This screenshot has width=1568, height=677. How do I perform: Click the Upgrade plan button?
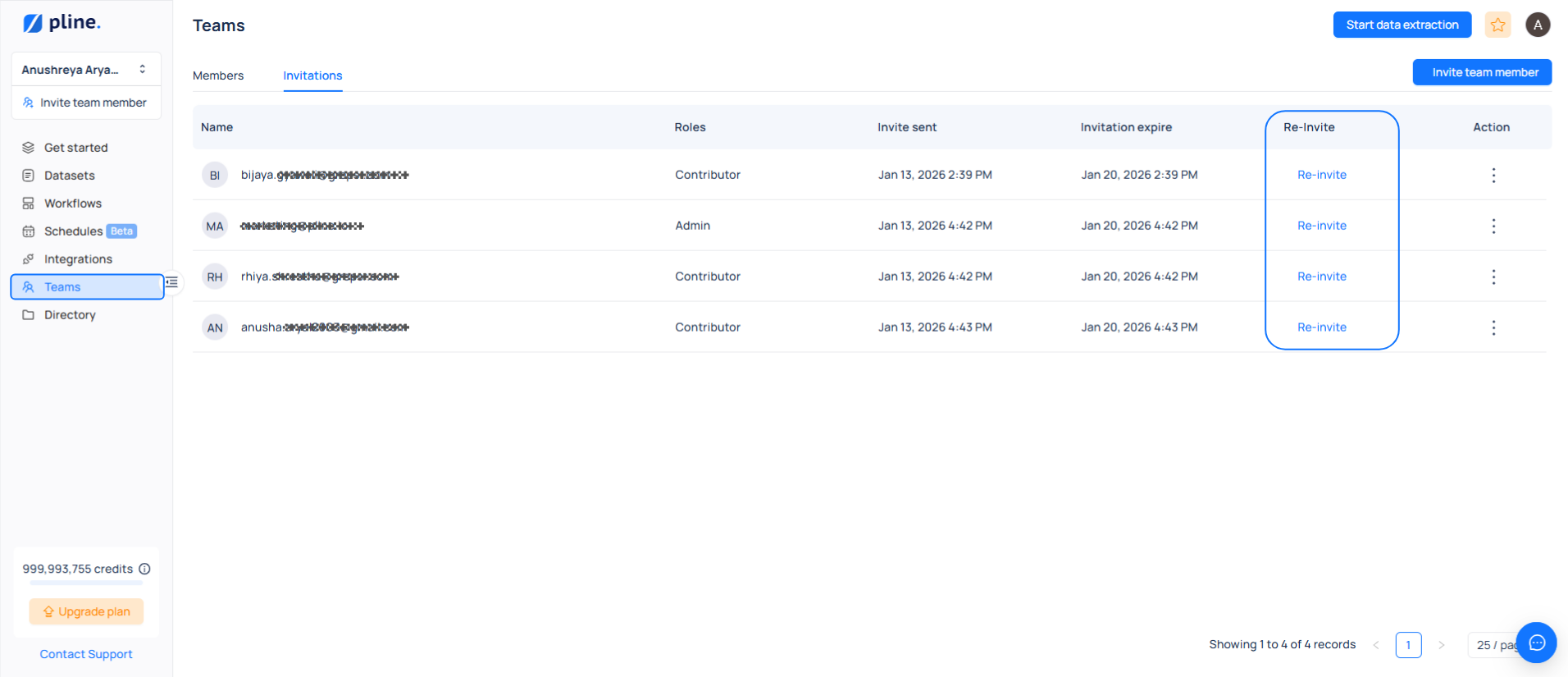point(86,611)
